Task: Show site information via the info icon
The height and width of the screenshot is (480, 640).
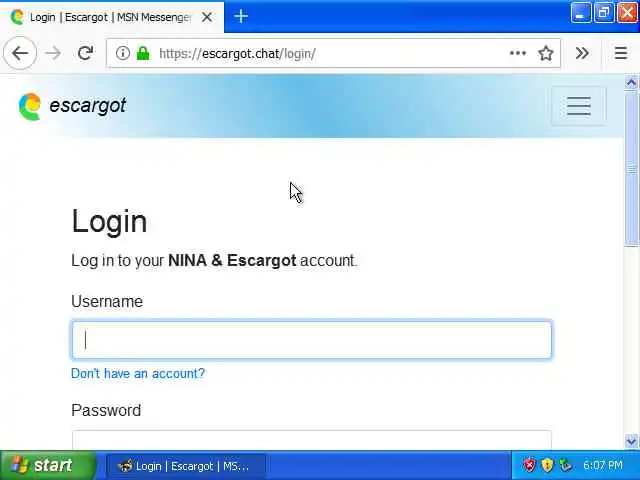Action: point(122,53)
